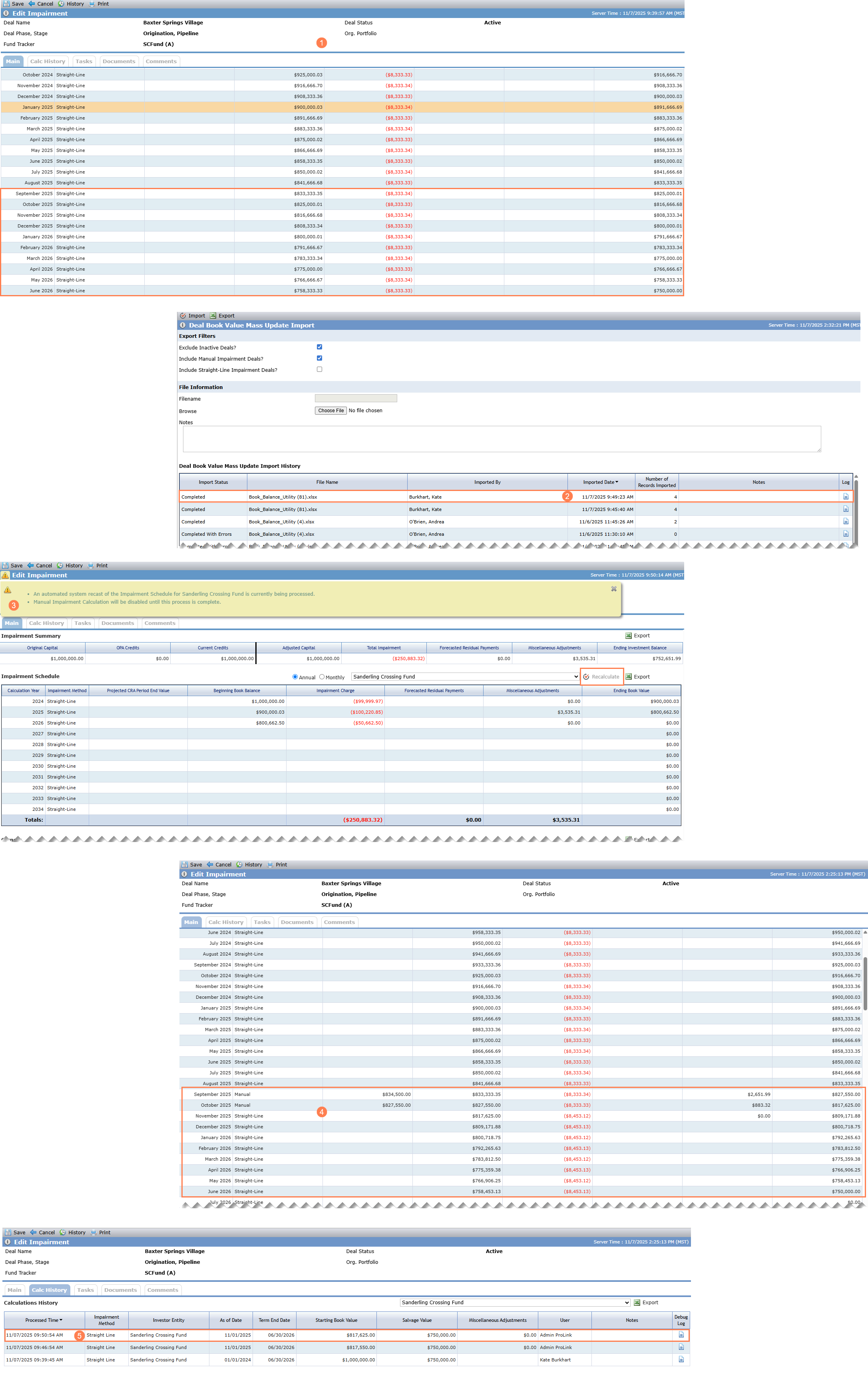
Task: Open the Sanderling Crossing Fund dropdown in Calculations History
Action: [515, 1303]
